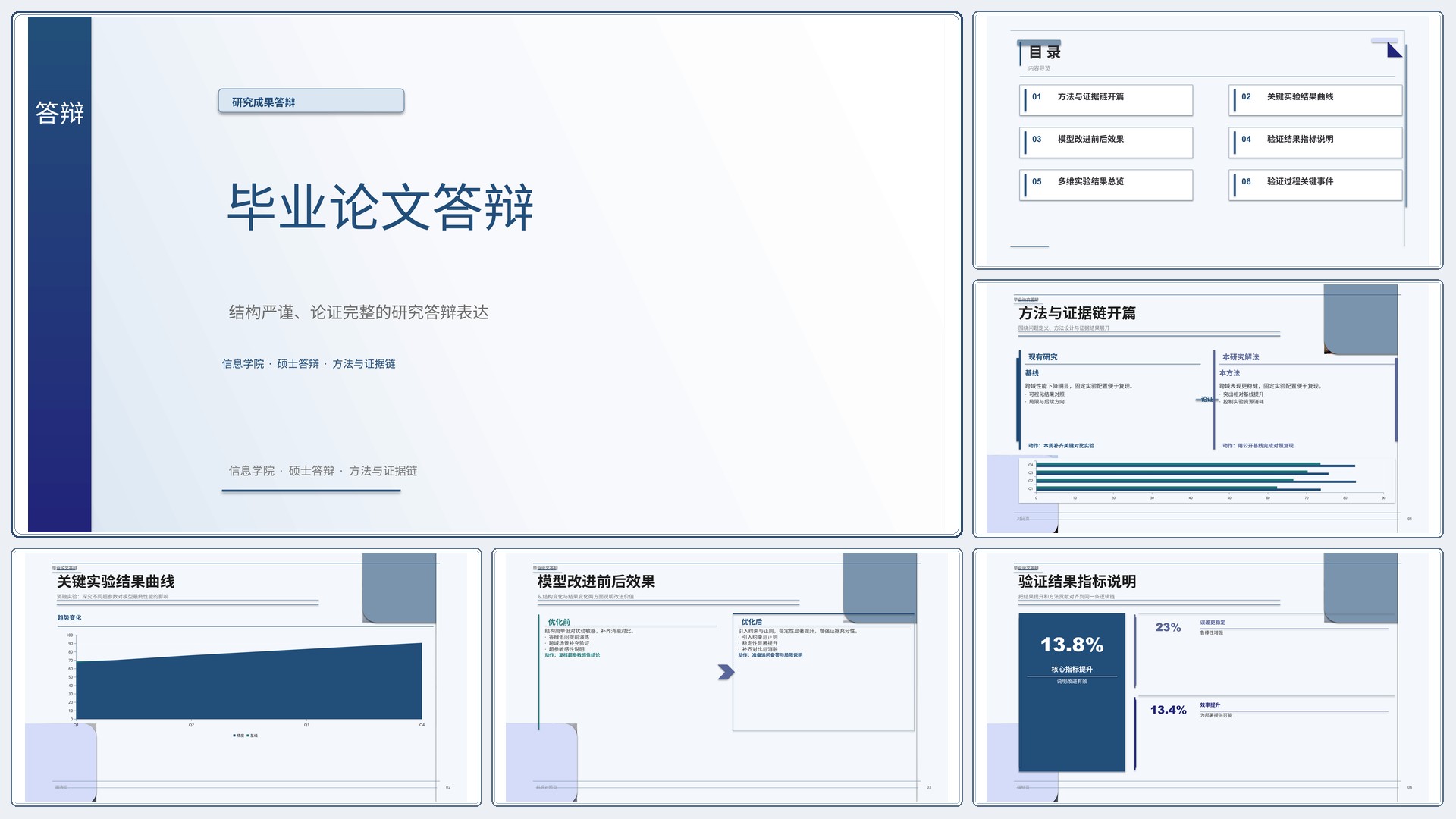Screen dimensions: 1456x819
Task: Click the 本研究解法 column heading
Action: [1241, 357]
